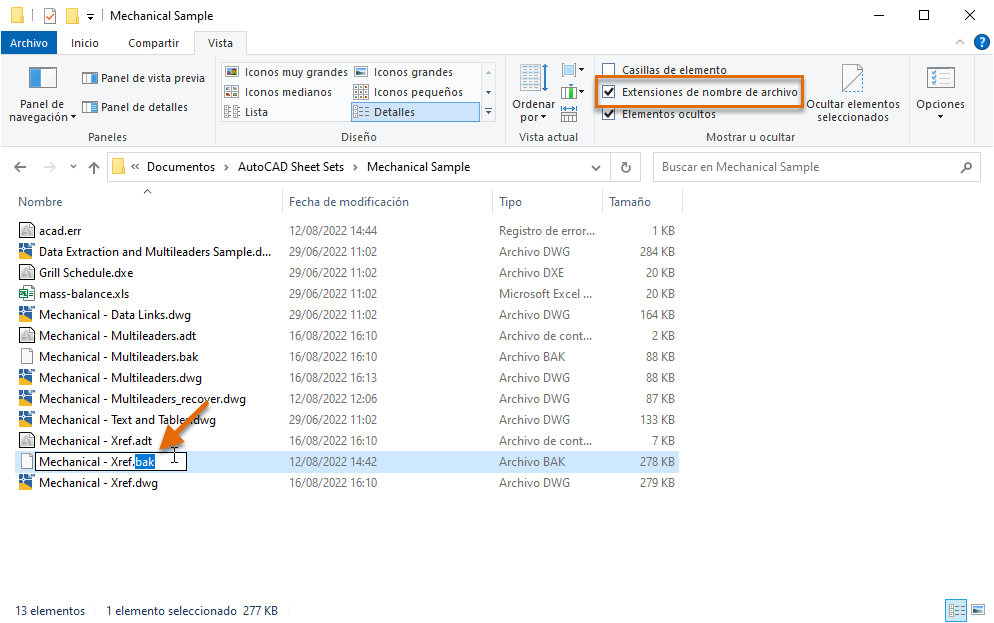Select Mechanical - Data Links.dwg icon

click(x=27, y=315)
